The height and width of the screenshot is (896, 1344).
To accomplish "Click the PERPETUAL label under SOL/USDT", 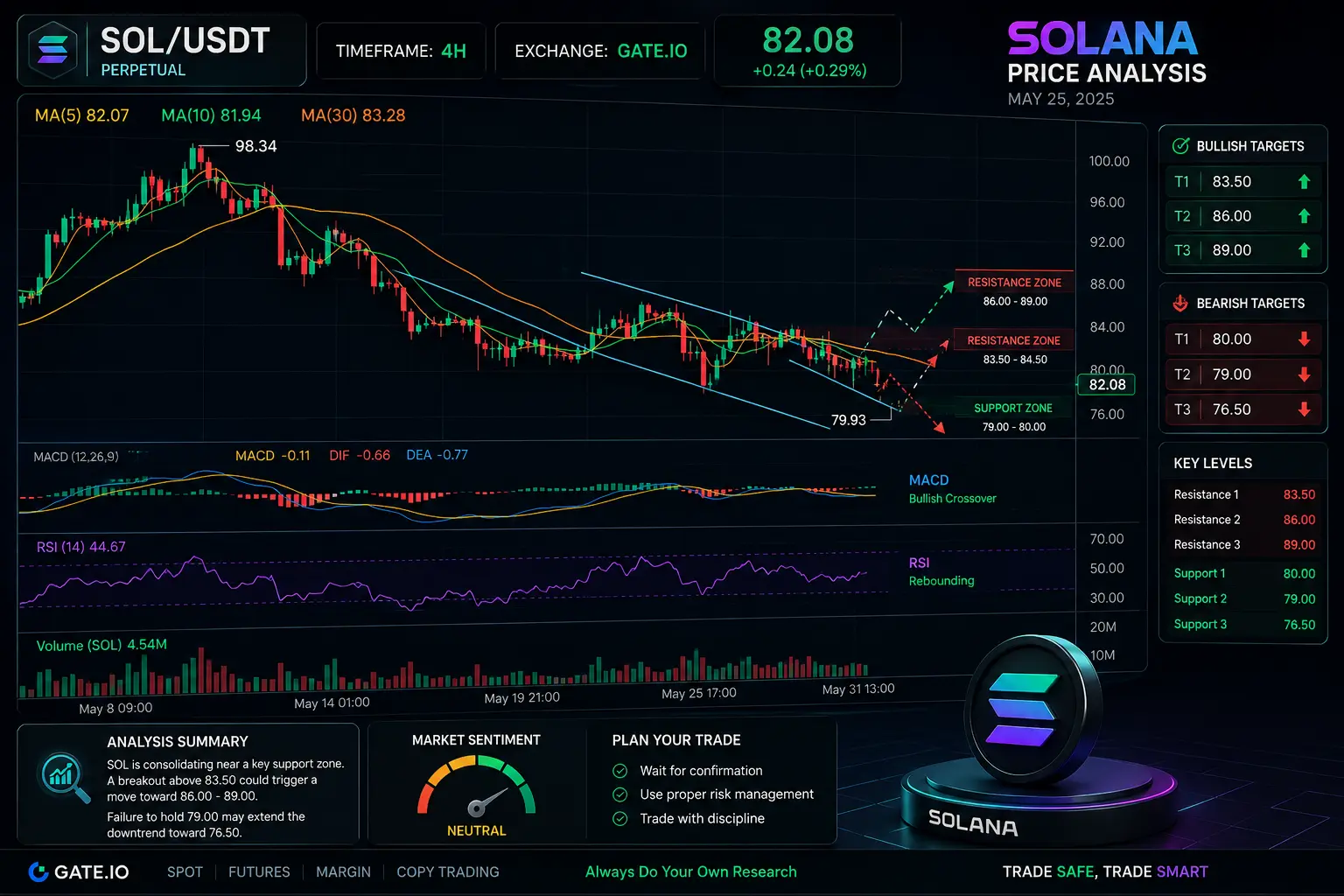I will [143, 70].
